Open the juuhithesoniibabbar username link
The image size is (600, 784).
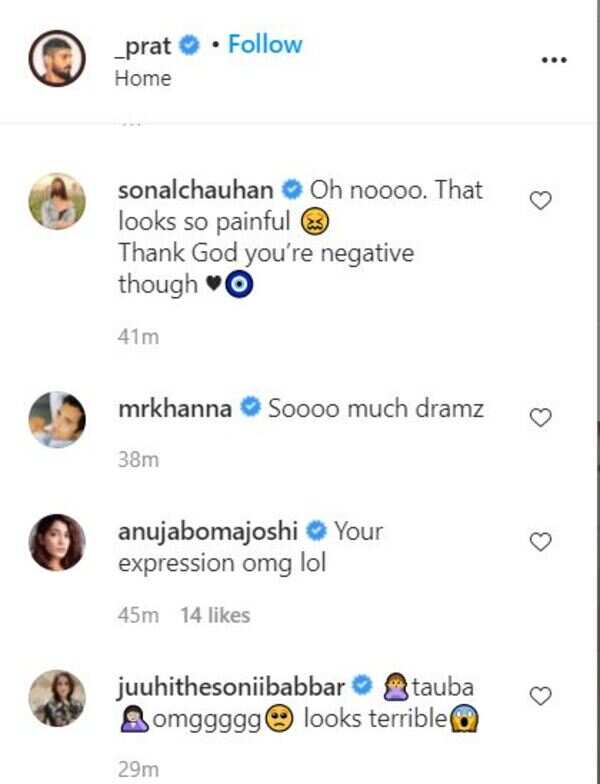tap(231, 687)
